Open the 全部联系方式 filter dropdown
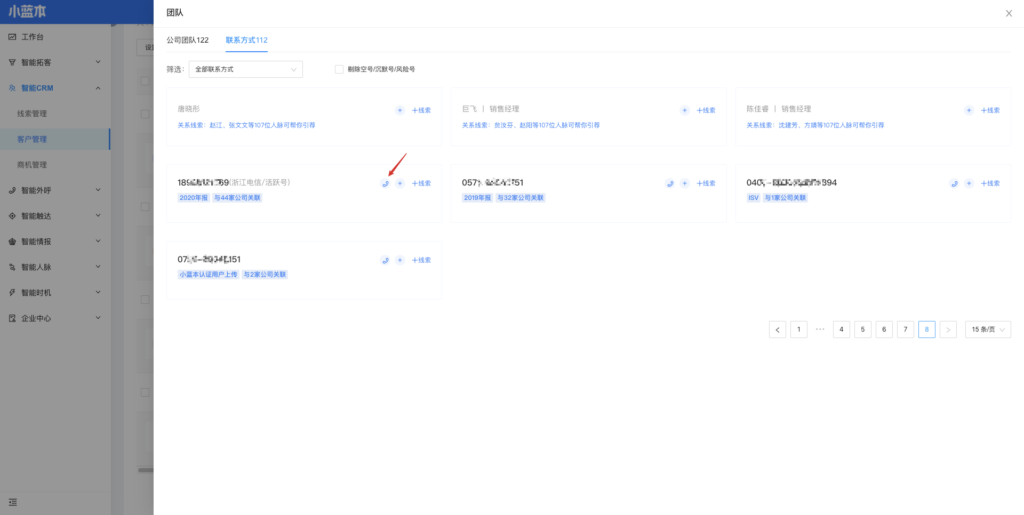Image resolution: width=1024 pixels, height=515 pixels. click(x=245, y=70)
